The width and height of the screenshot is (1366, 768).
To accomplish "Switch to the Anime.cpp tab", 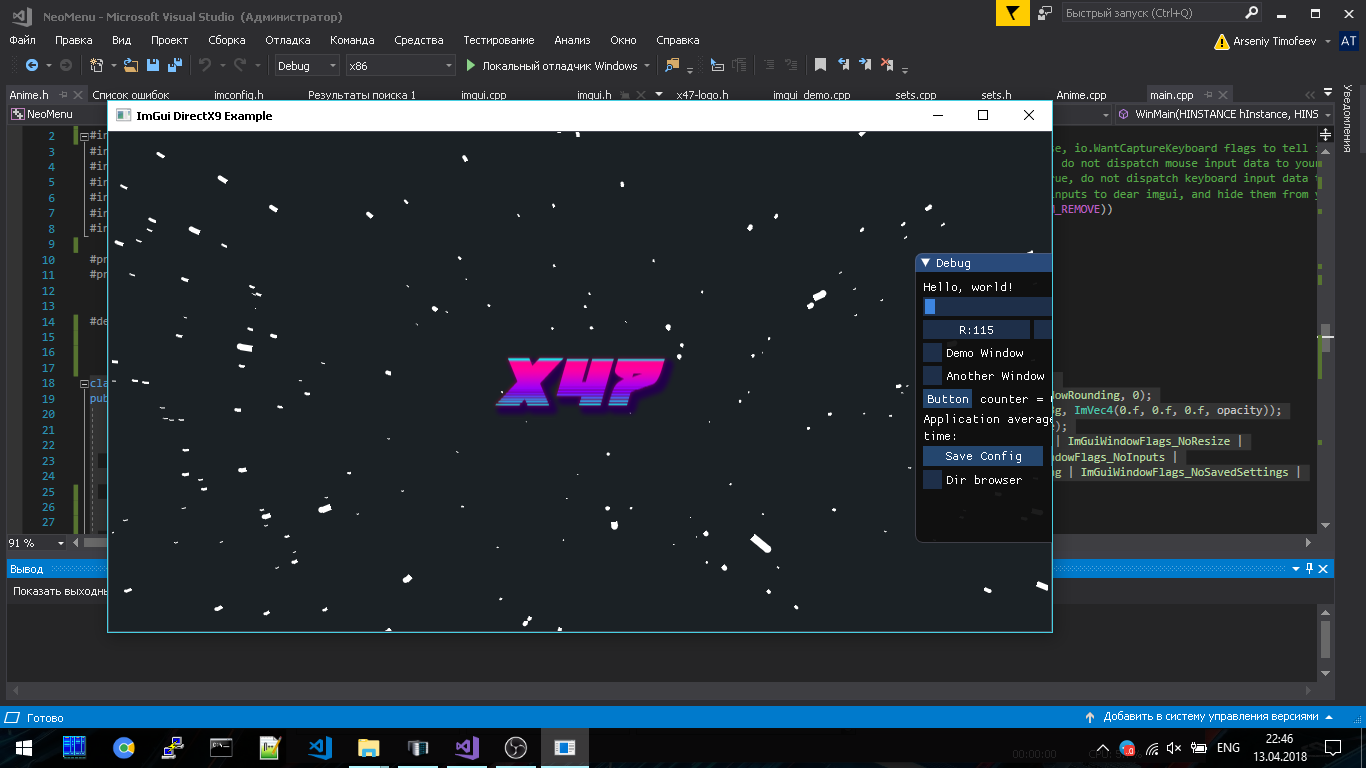I will [x=1081, y=95].
